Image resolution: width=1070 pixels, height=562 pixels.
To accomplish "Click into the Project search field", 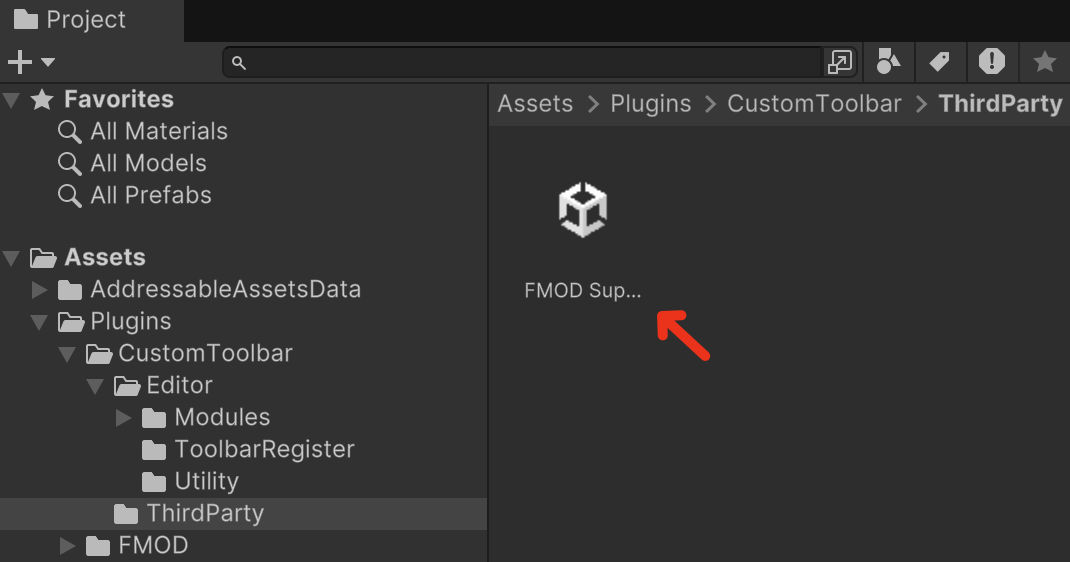I will point(530,63).
